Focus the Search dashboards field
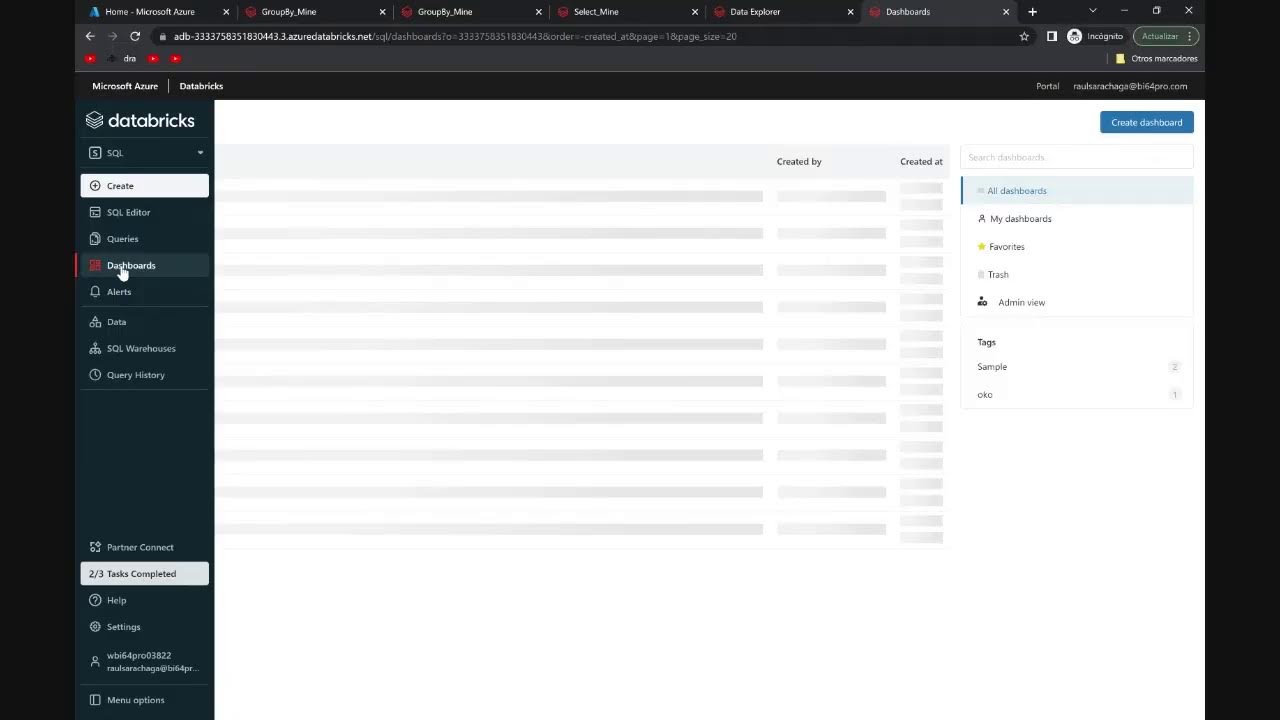 coord(1076,157)
